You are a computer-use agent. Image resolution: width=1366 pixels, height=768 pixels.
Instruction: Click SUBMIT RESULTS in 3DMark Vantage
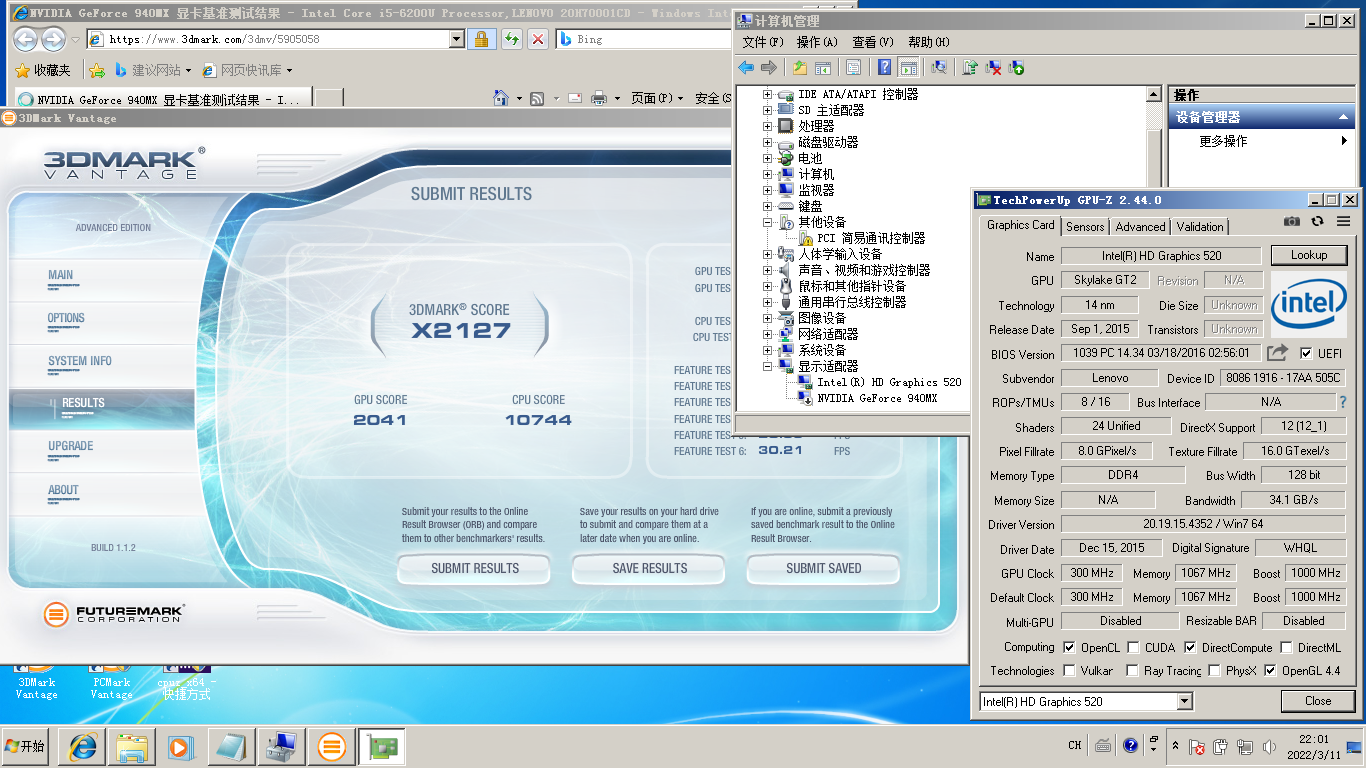(475, 568)
